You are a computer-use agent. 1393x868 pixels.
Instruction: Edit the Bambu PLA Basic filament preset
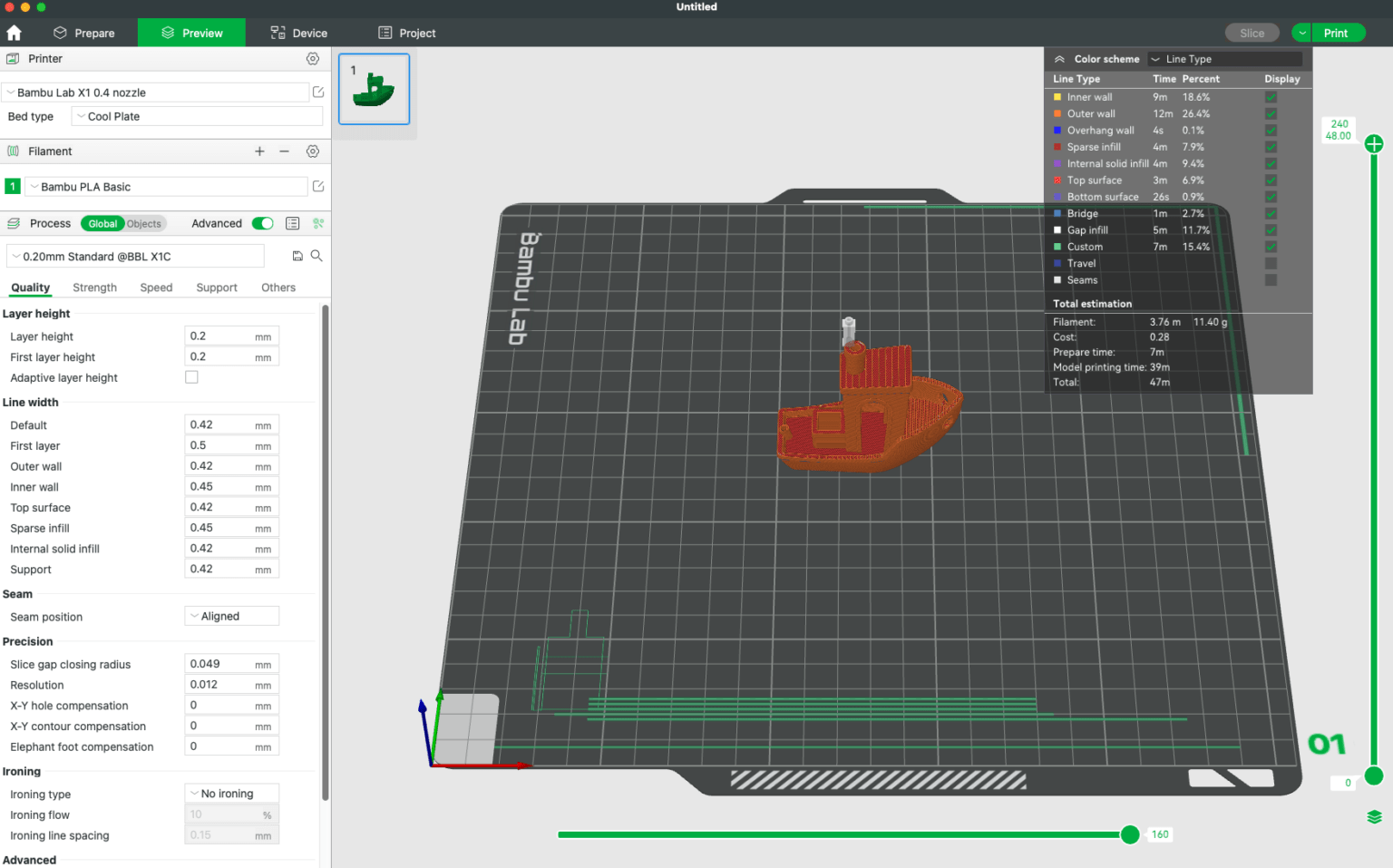[x=318, y=185]
